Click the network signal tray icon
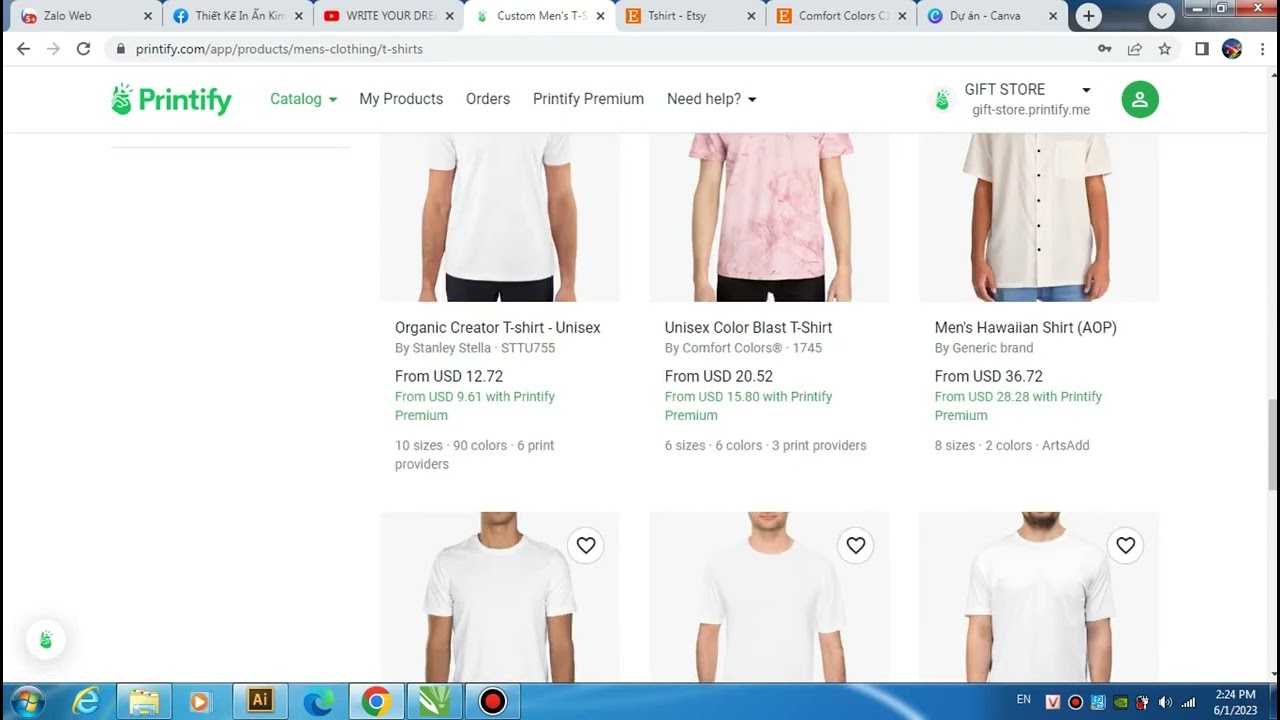The width and height of the screenshot is (1280, 720). (1188, 702)
